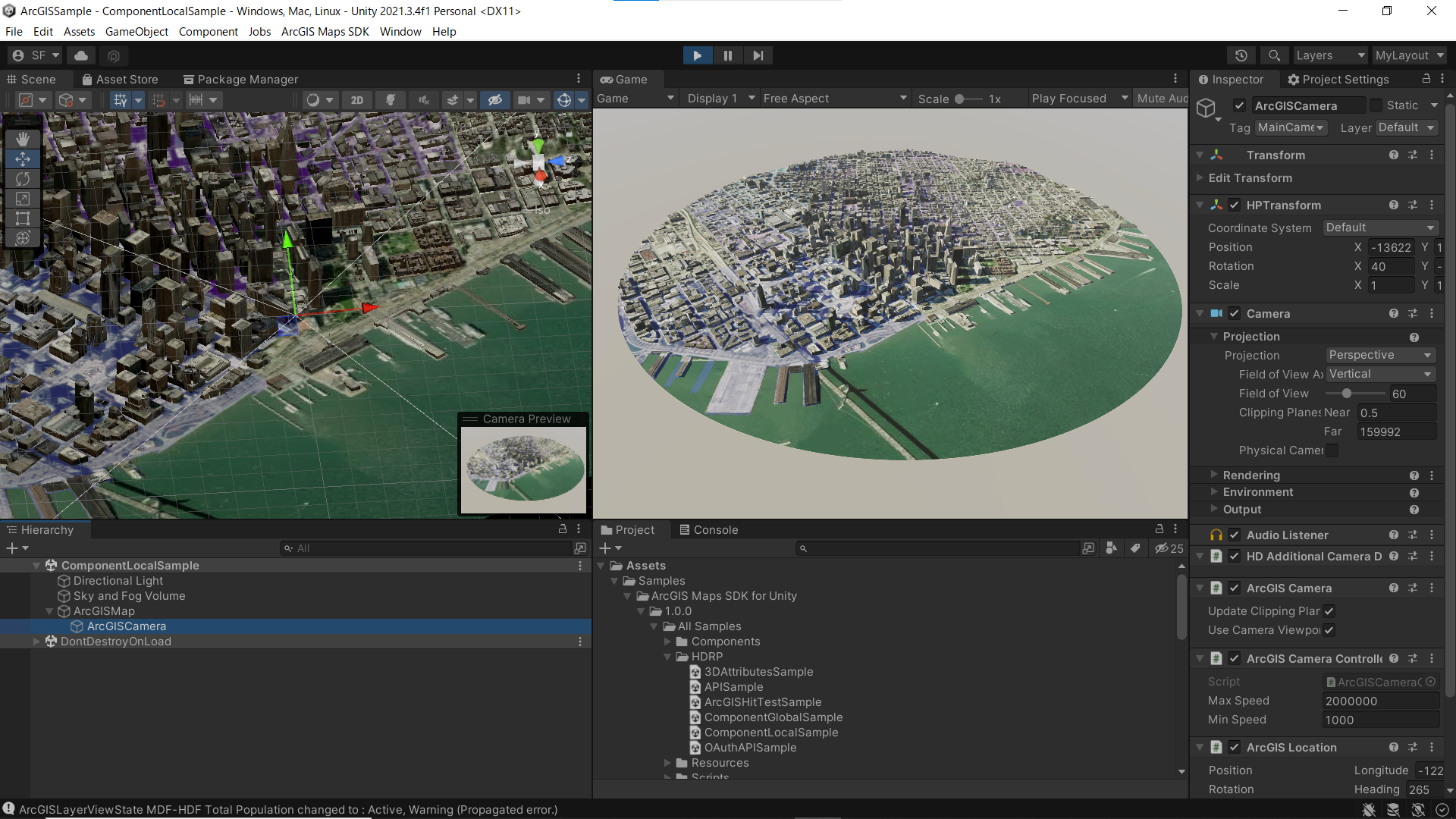Disable the ArcGIS Camera component checkbox
Viewport: 1456px width, 819px height.
pyautogui.click(x=1235, y=588)
